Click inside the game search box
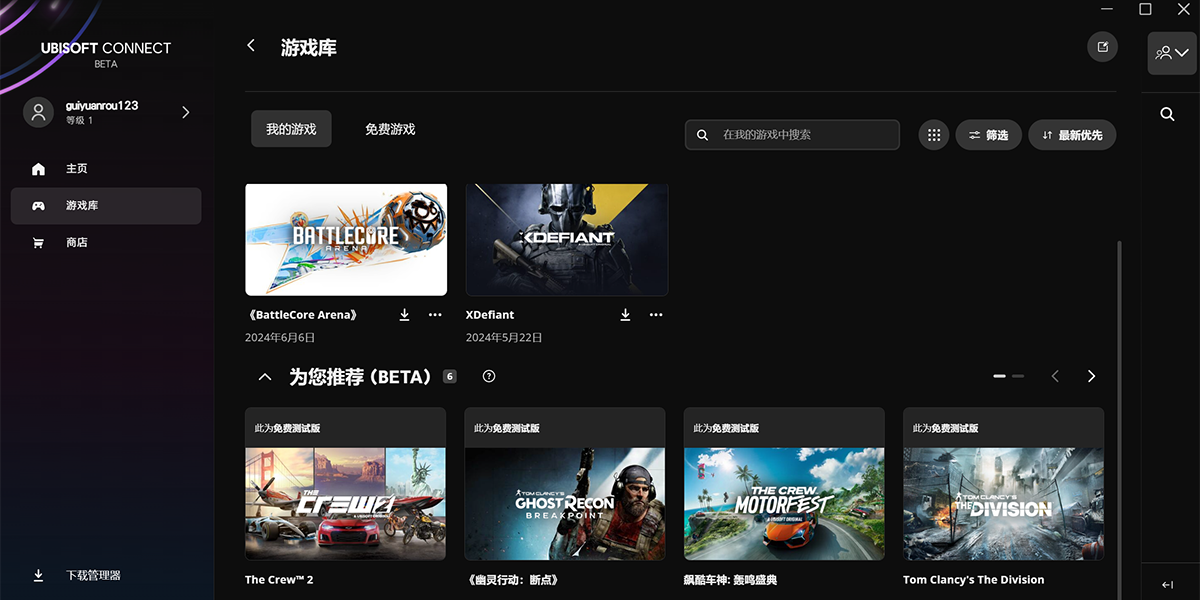The width and height of the screenshot is (1200, 600). pos(792,134)
